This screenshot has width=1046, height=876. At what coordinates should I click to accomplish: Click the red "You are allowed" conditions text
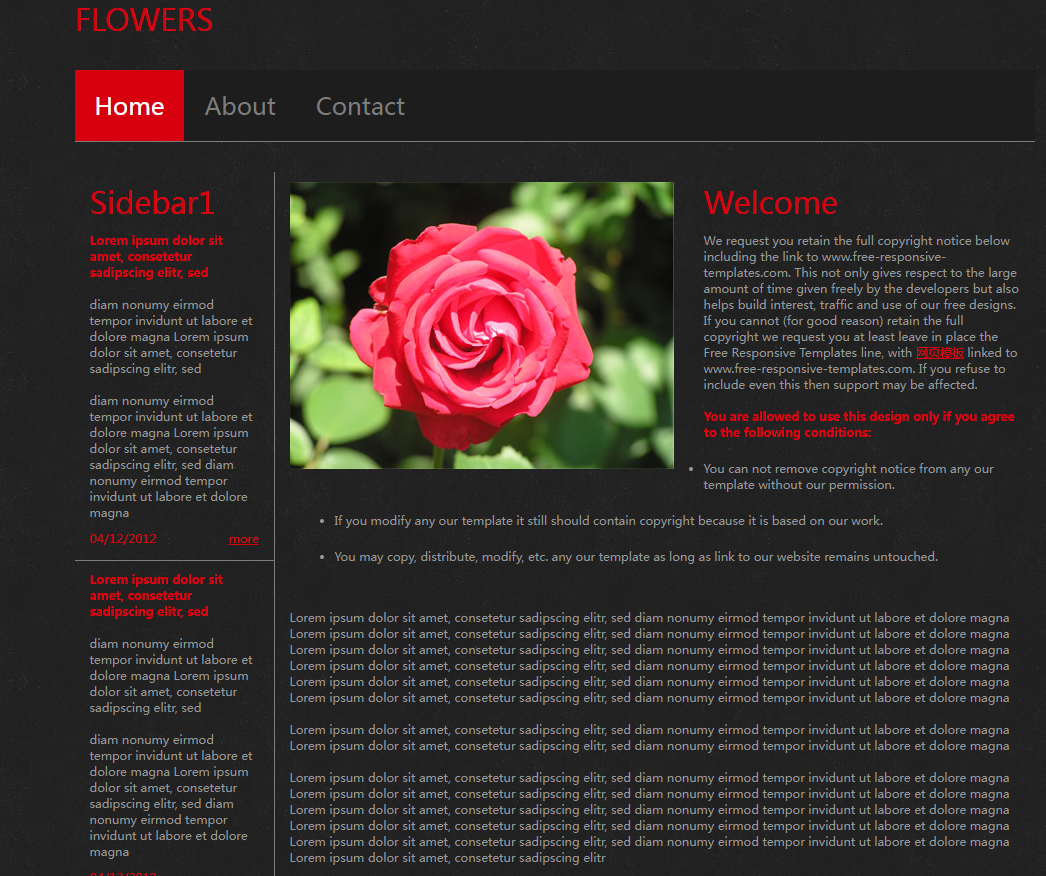click(x=858, y=425)
